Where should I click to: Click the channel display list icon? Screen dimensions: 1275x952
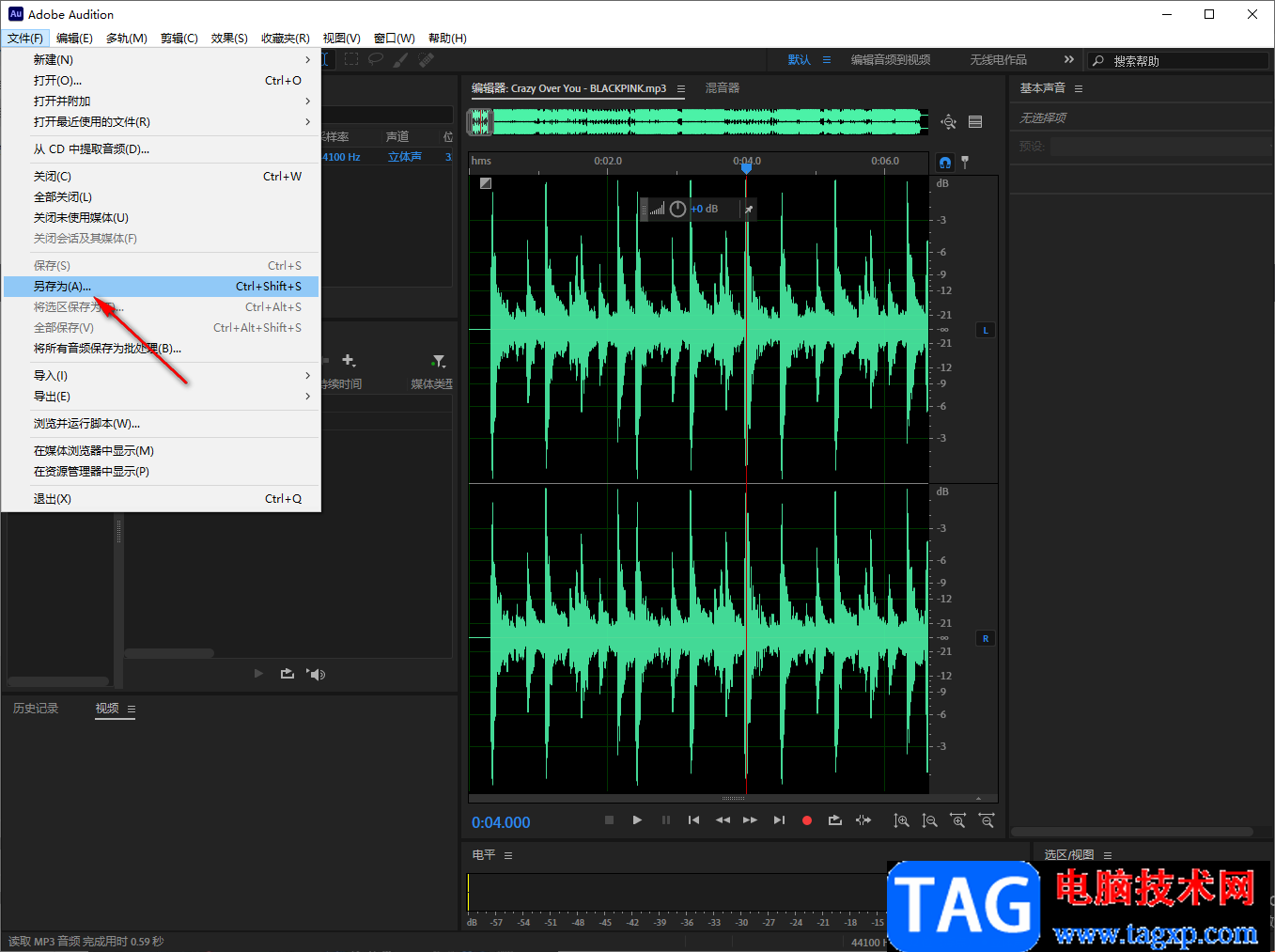[975, 121]
